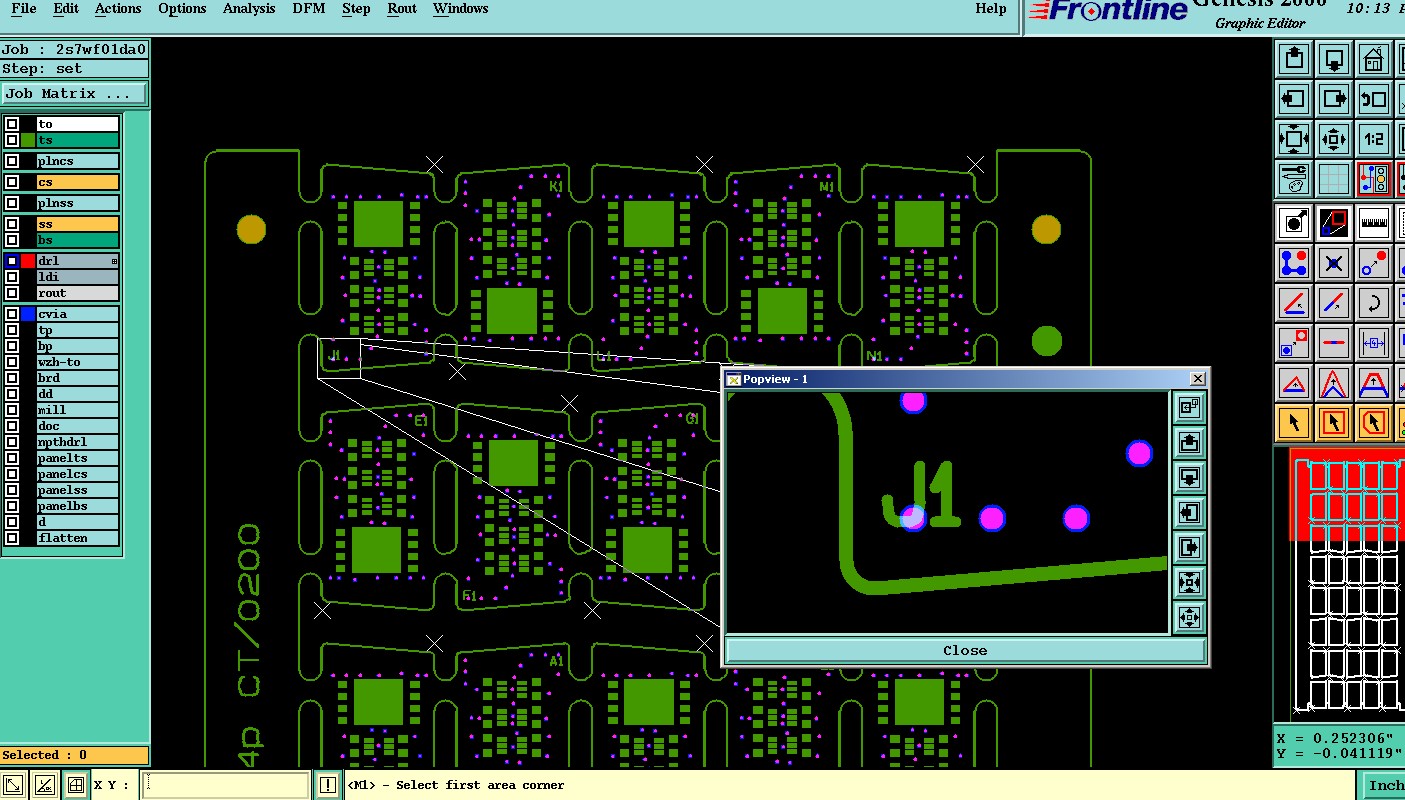Screen dimensions: 1405x800
Task: Toggle the checkbox for layer ss
Action: (12, 224)
